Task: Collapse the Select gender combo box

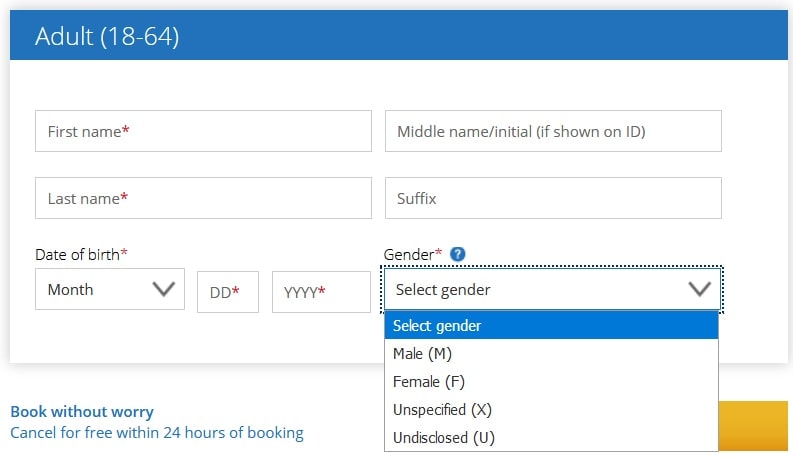Action: 552,289
